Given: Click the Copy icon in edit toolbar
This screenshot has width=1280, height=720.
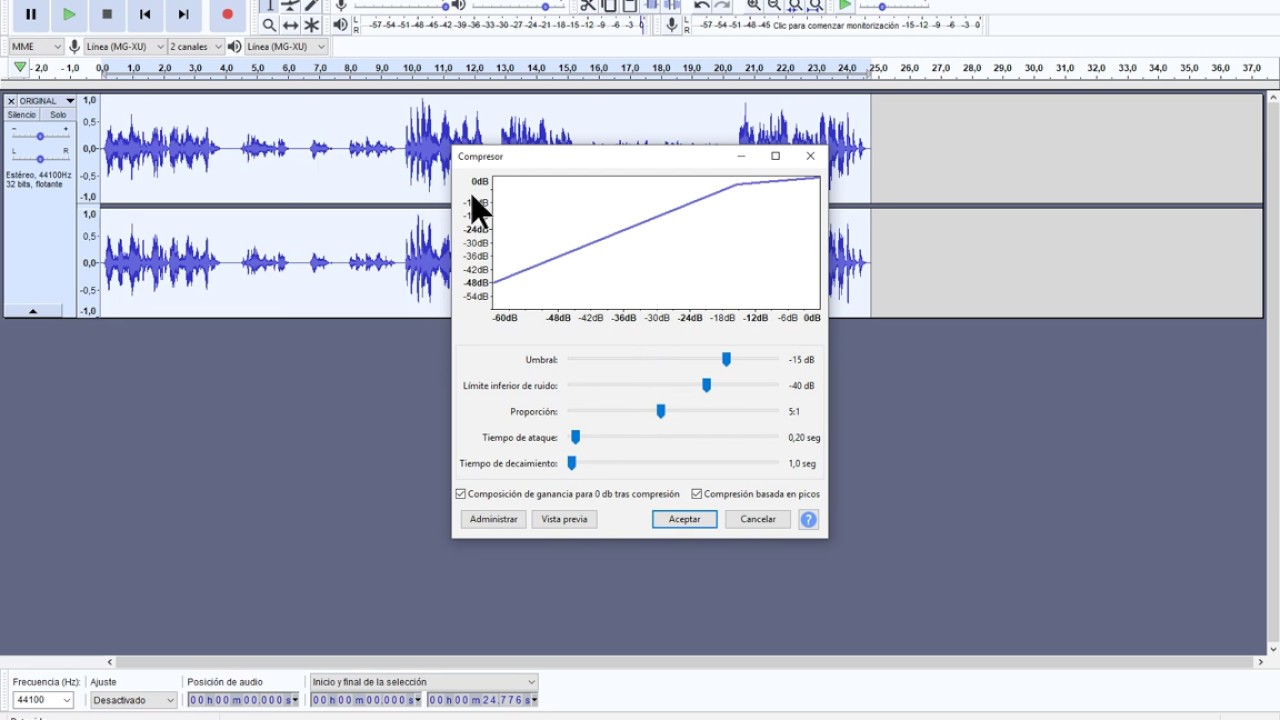Looking at the screenshot, I should [x=609, y=5].
